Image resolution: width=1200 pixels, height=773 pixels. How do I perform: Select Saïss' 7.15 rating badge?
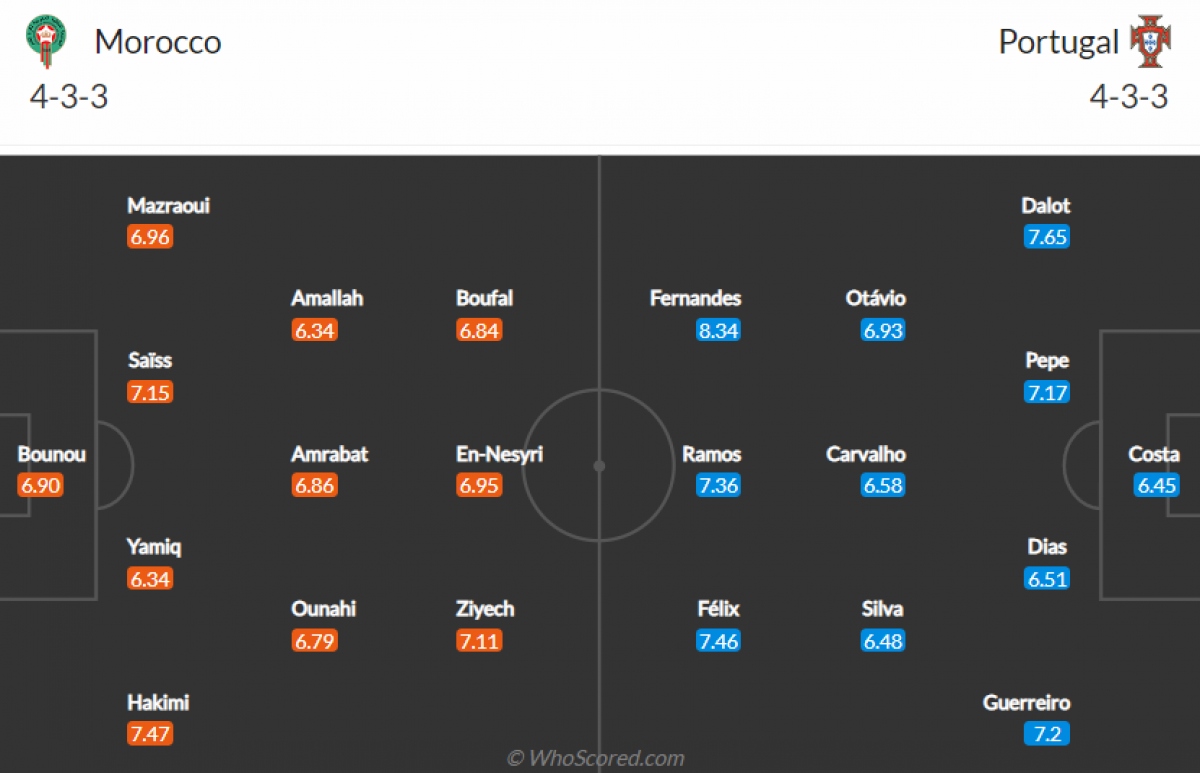tap(150, 392)
